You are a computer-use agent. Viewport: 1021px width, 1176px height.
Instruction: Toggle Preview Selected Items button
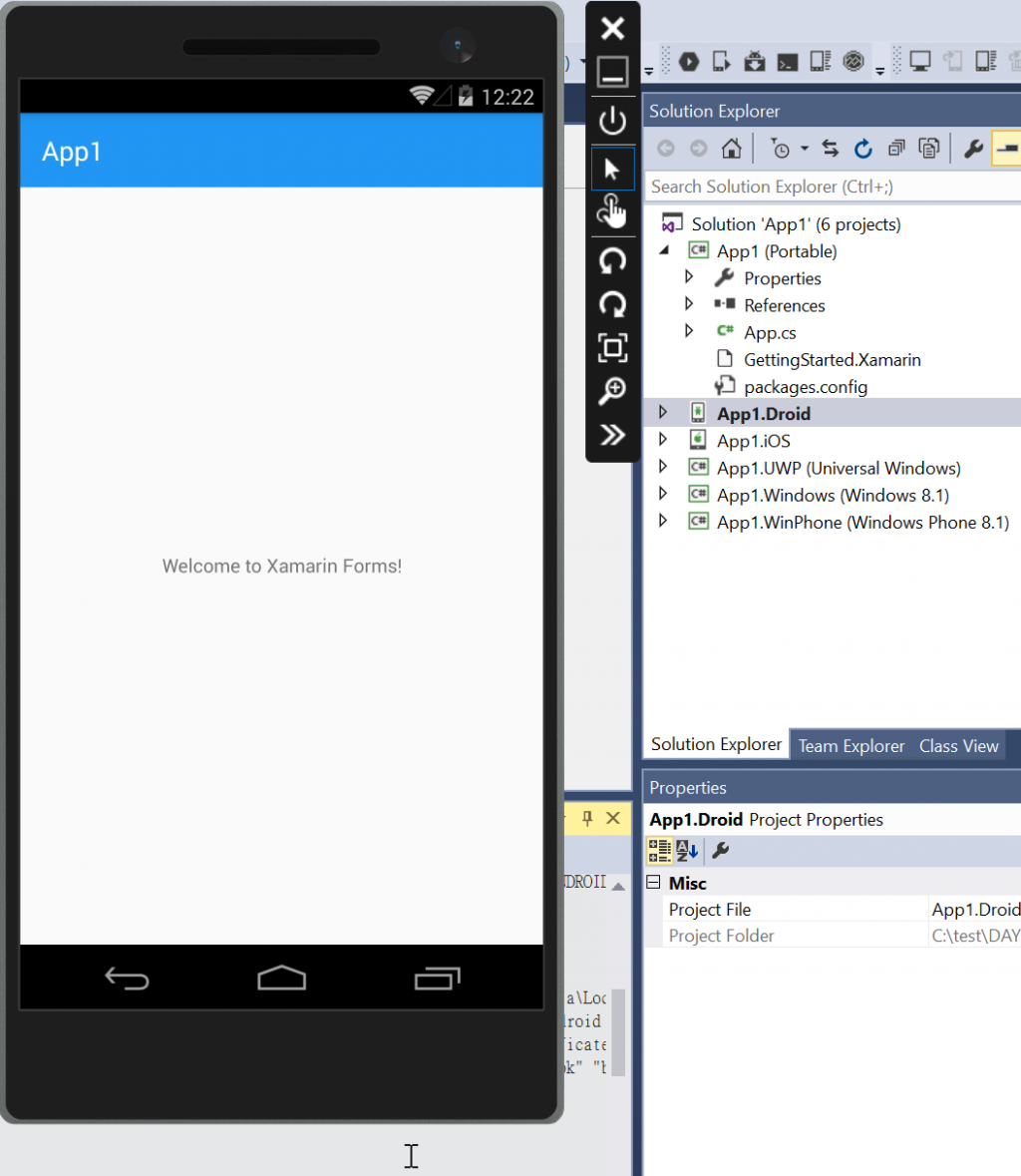tap(1007, 149)
